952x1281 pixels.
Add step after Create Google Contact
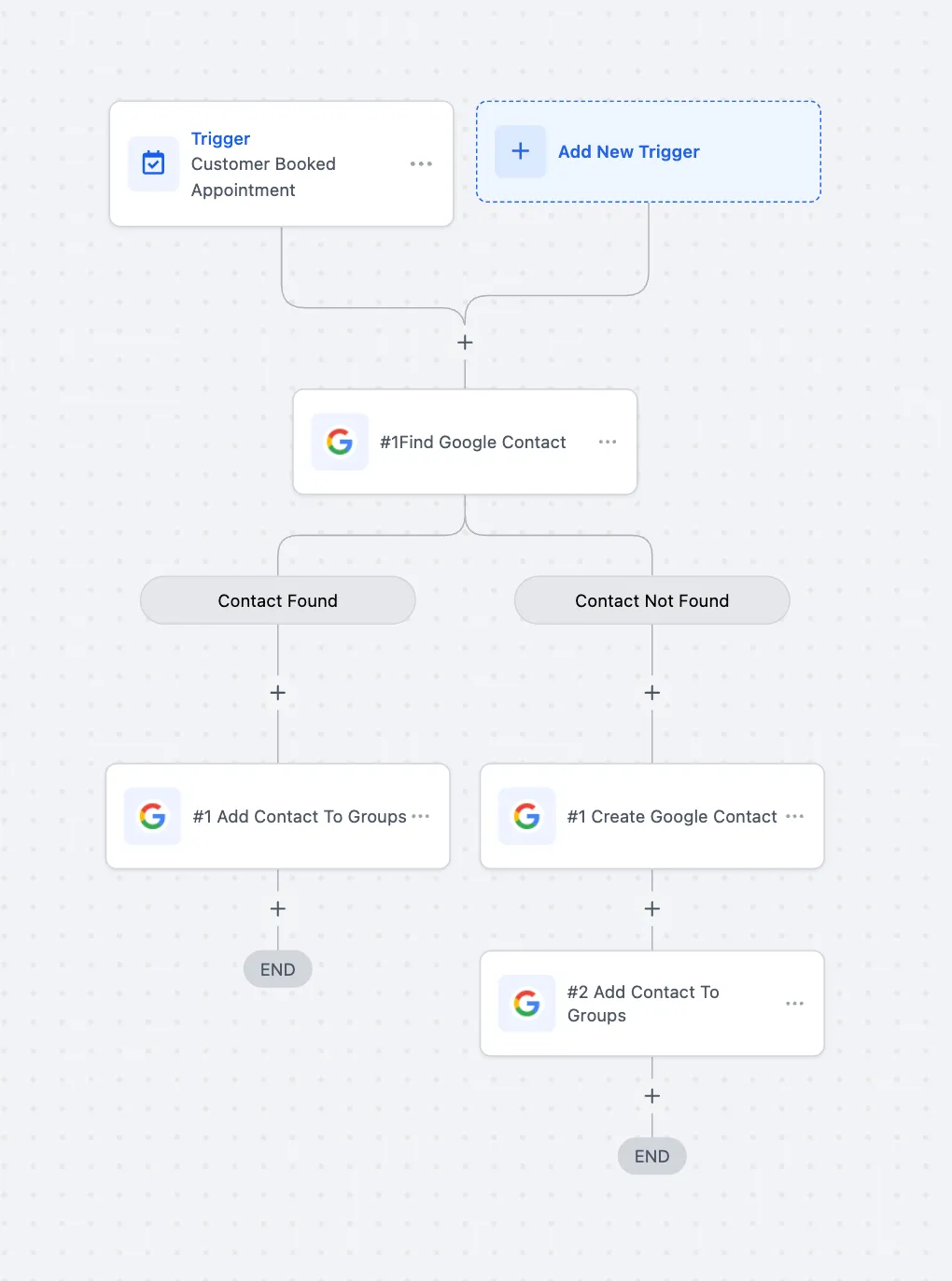tap(652, 908)
